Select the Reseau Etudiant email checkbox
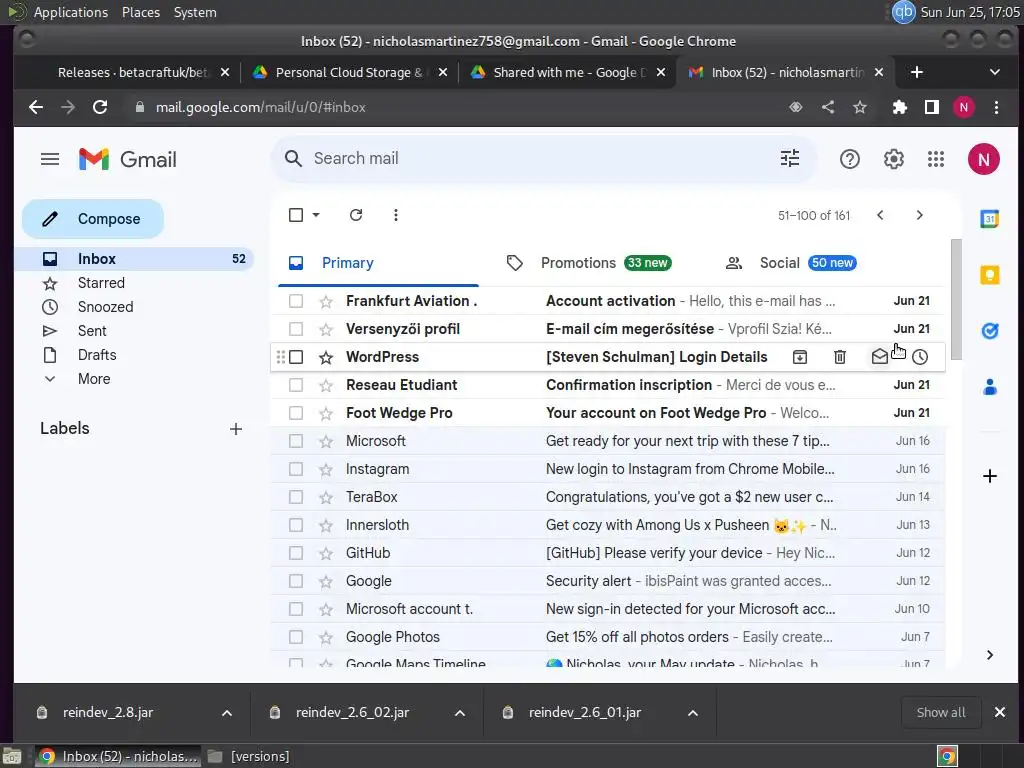The image size is (1024, 768). tap(296, 385)
